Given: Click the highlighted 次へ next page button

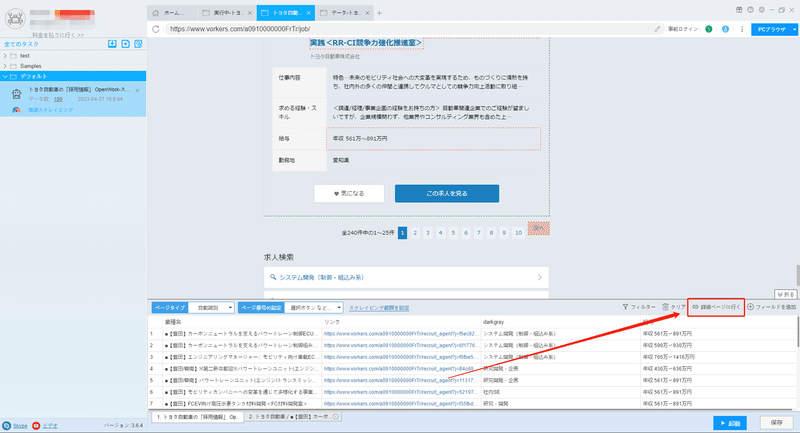Looking at the screenshot, I should coord(538,228).
